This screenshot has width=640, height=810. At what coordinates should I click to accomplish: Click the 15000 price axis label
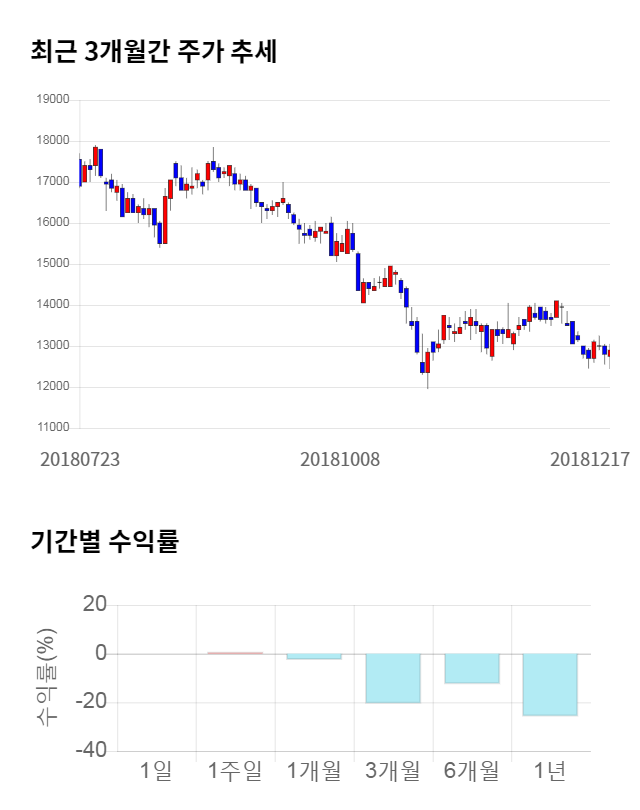(x=53, y=264)
